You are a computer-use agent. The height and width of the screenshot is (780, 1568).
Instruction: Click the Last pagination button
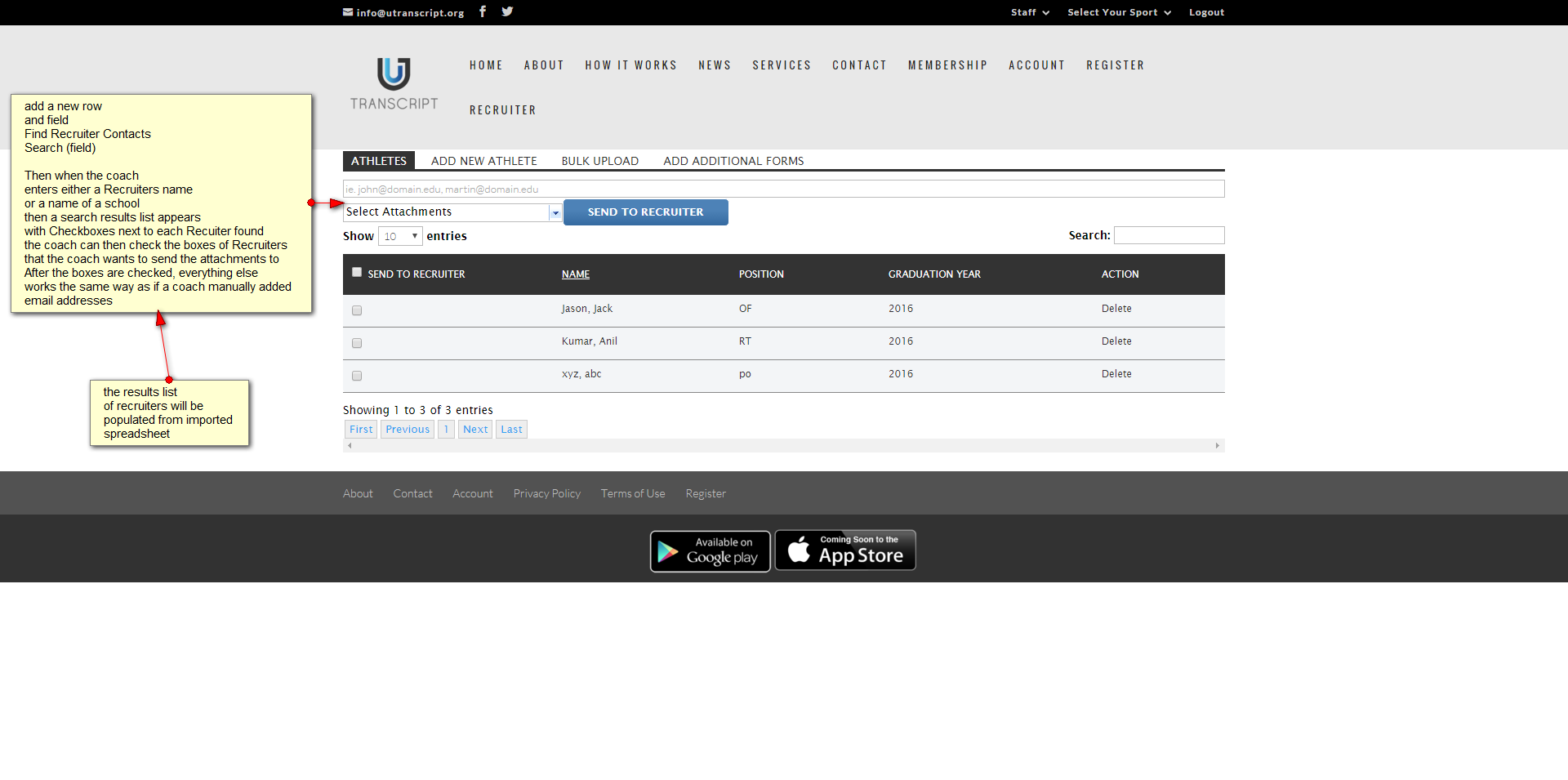tap(511, 430)
